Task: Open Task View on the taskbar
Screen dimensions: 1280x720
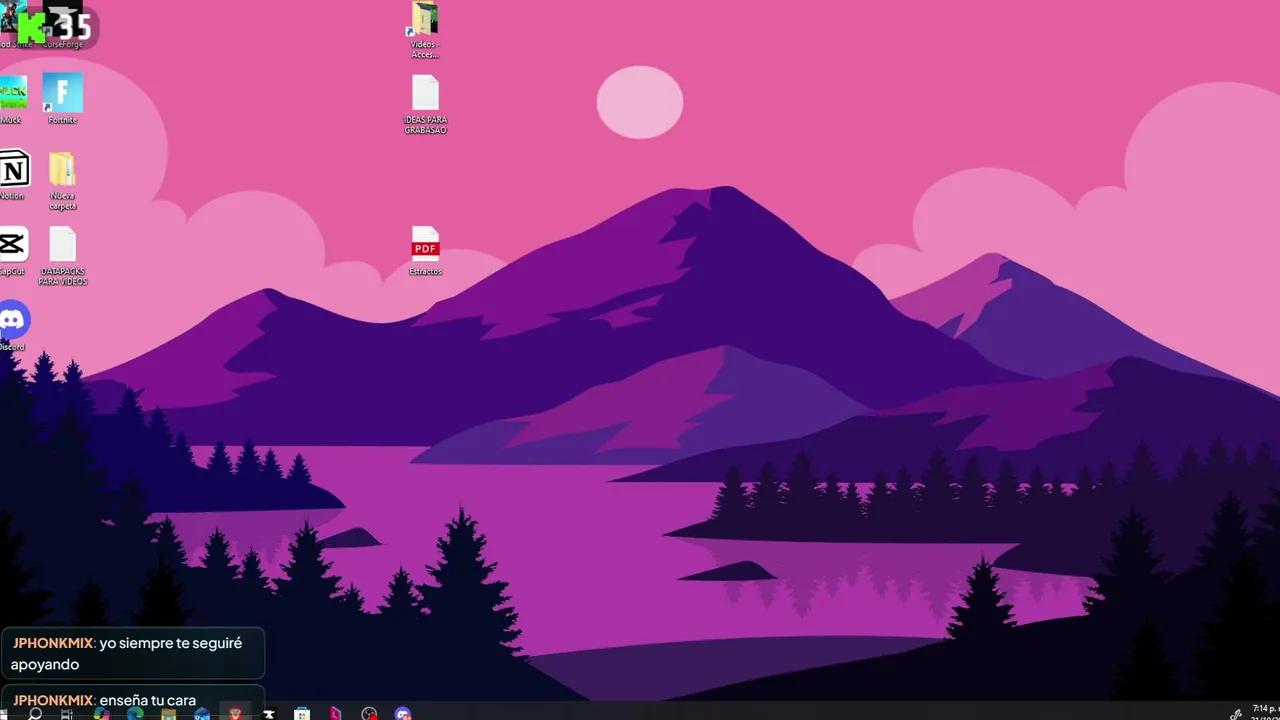Action: 67,713
